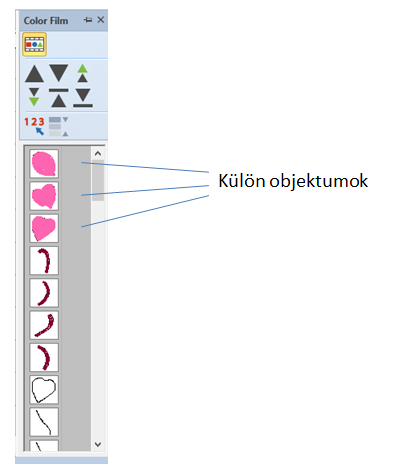Select the third pink heart thumbnail
Image resolution: width=412 pixels, height=471 pixels.
[44, 228]
